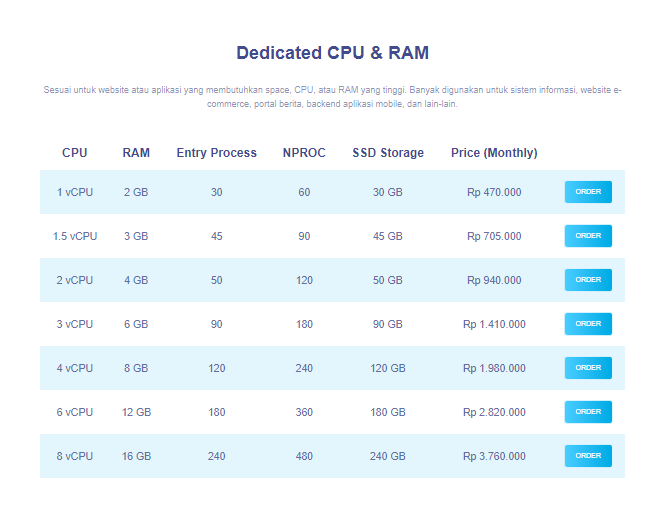Click the RAM column header
661x508 pixels.
coord(136,153)
